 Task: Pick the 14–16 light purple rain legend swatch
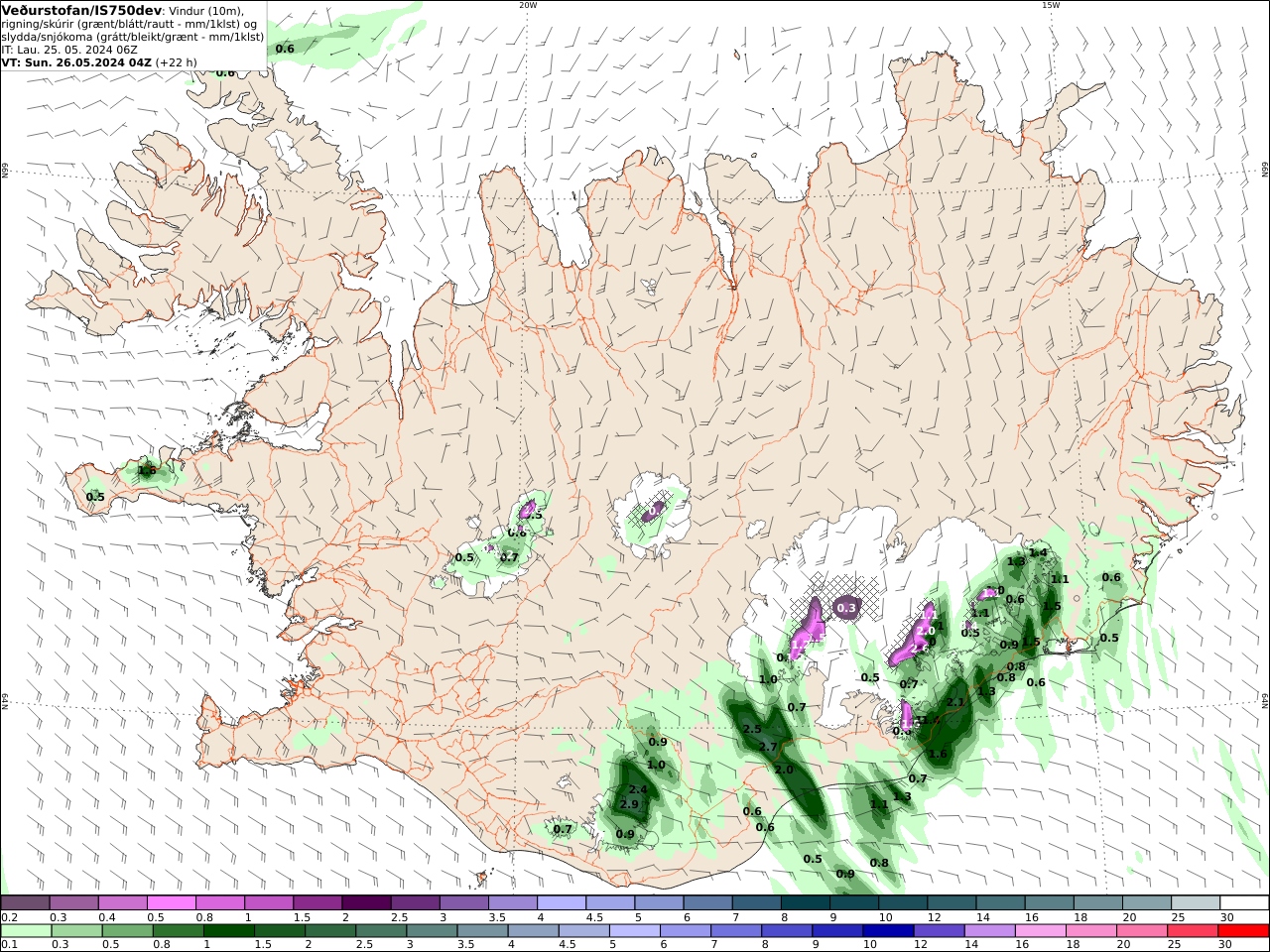(x=989, y=931)
